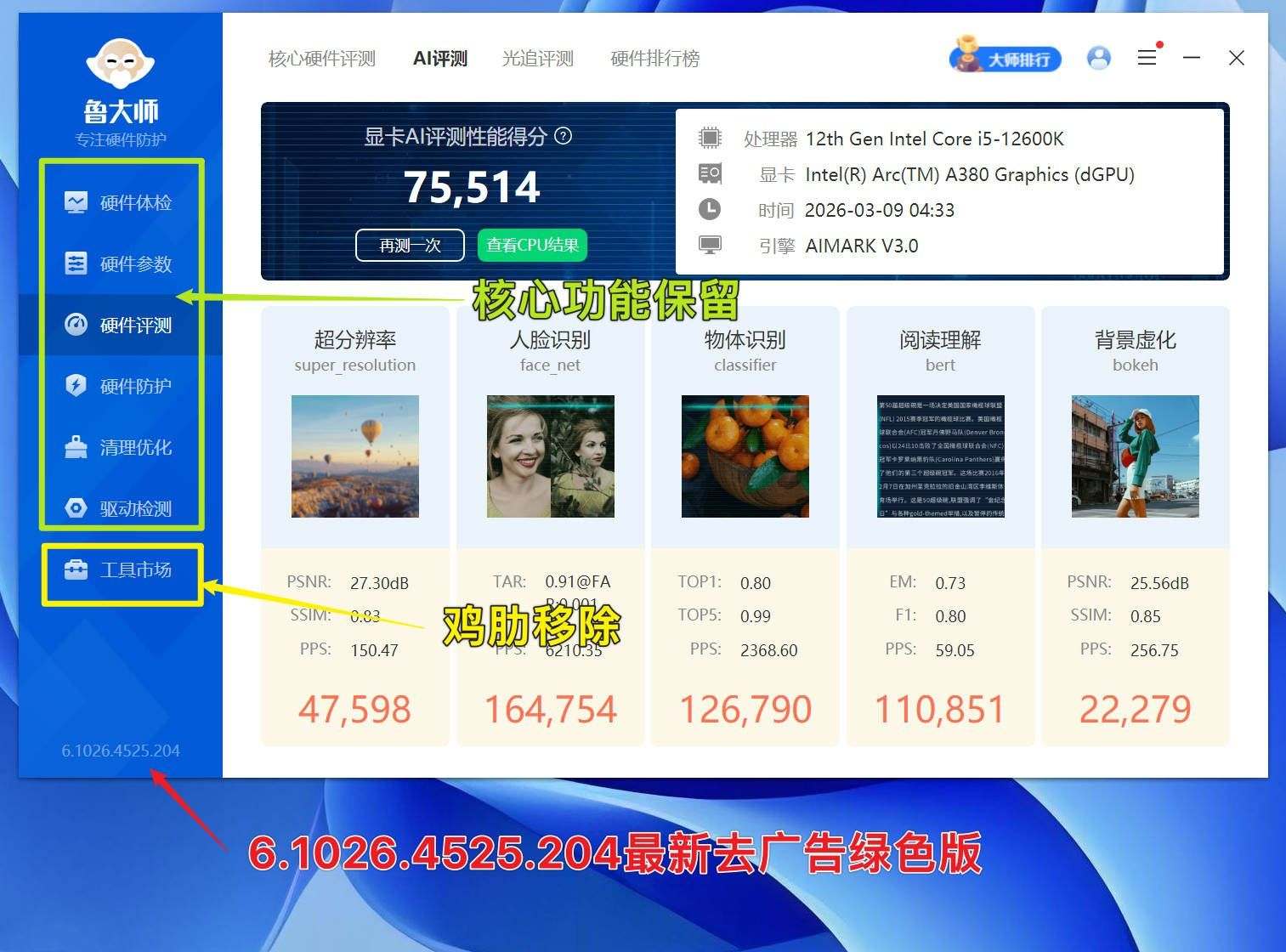Click the CPU processor icon next to 处理器

click(x=711, y=138)
